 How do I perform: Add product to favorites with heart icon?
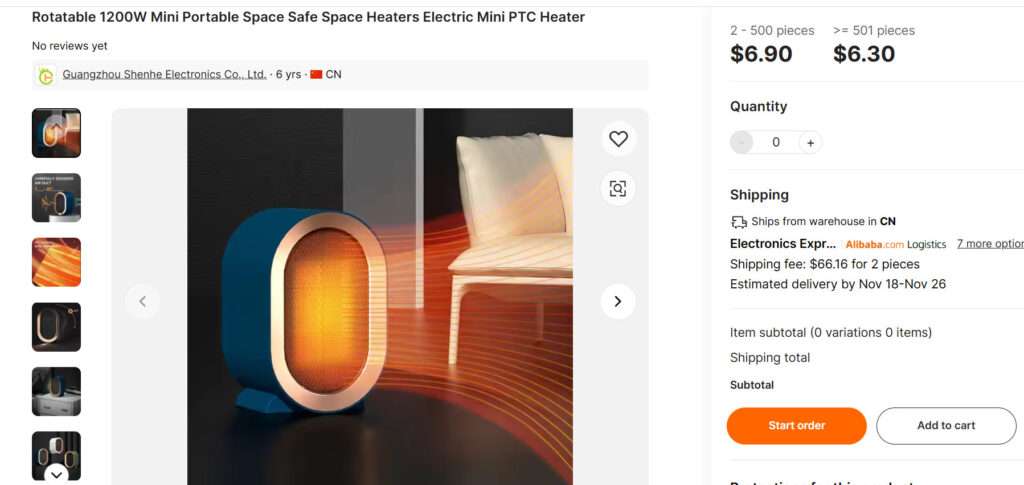(618, 139)
